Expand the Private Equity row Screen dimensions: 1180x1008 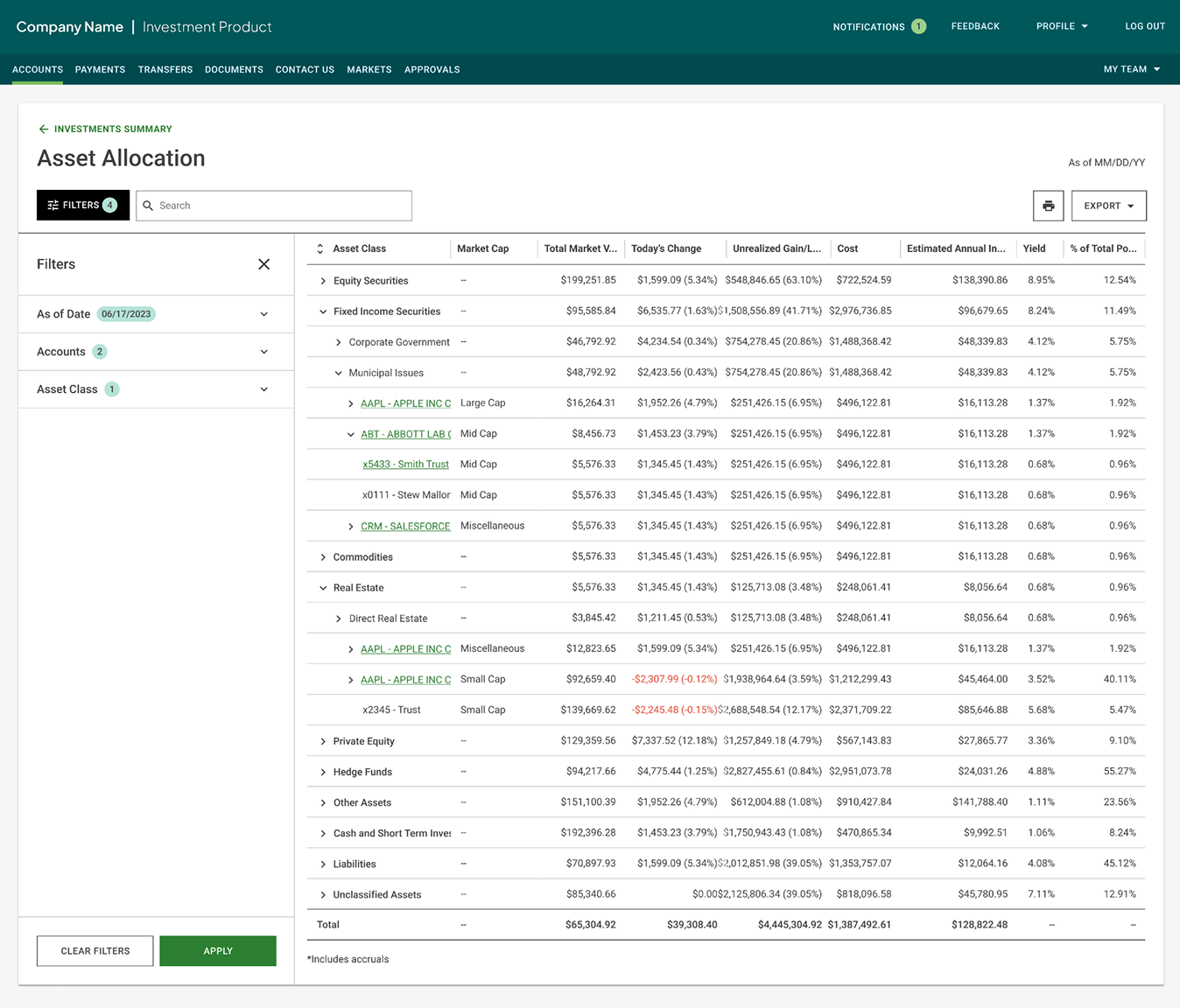[323, 741]
